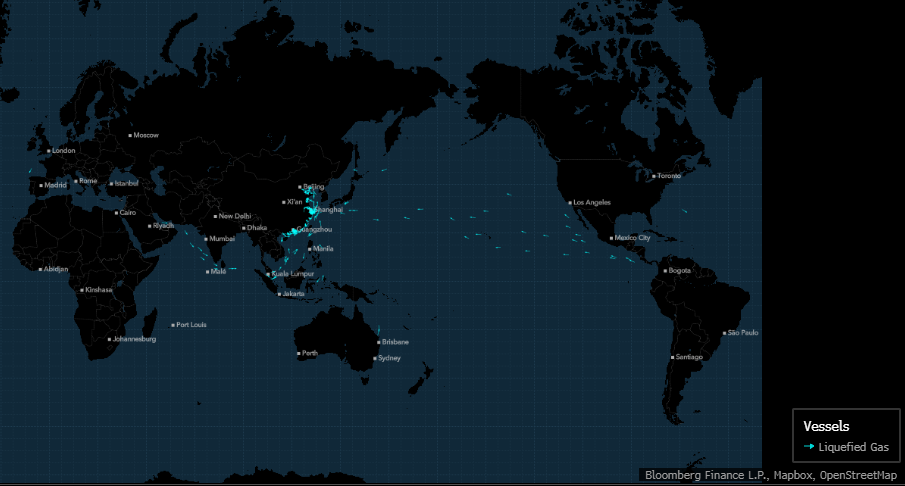Viewport: 905px width, 486px height.
Task: Click the Toronto city marker
Action: pos(654,176)
